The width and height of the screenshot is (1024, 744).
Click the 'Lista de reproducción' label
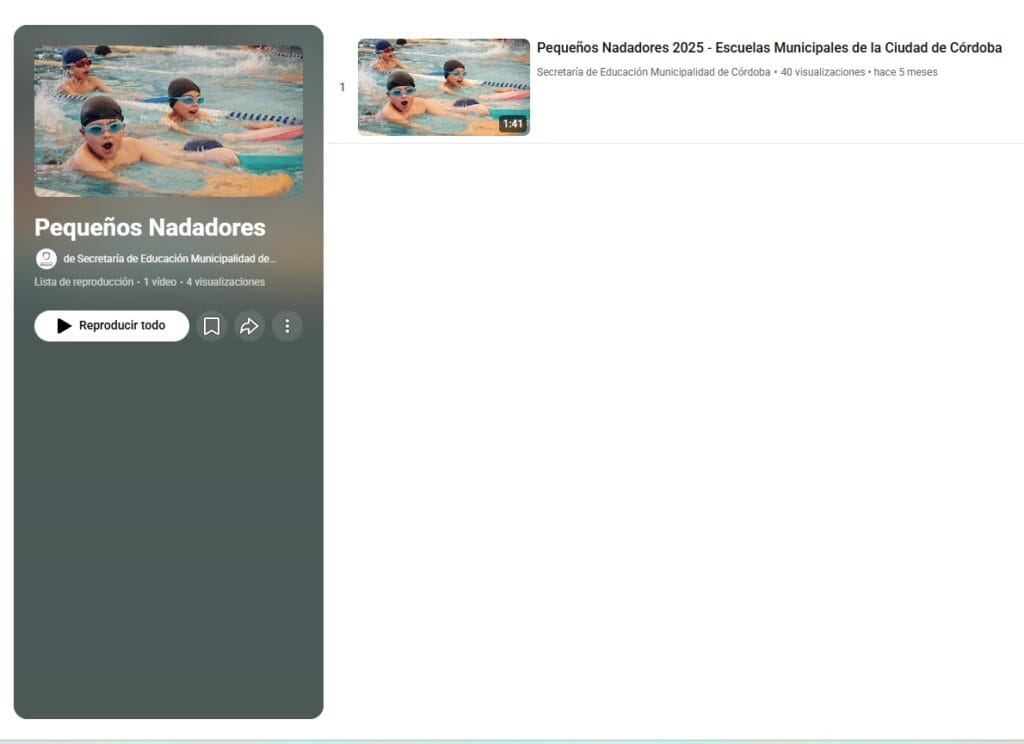[83, 282]
